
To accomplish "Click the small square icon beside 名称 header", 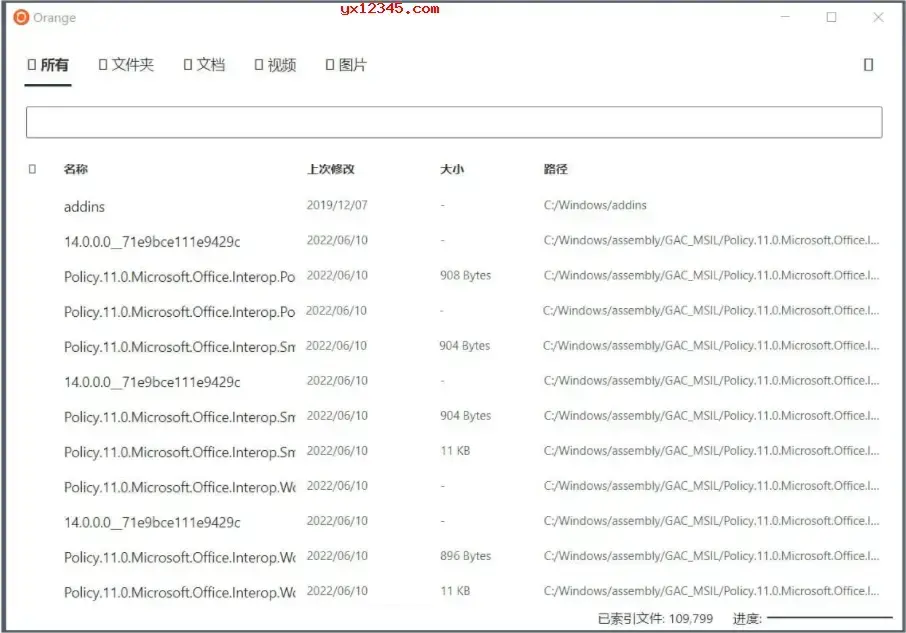I will coord(32,169).
